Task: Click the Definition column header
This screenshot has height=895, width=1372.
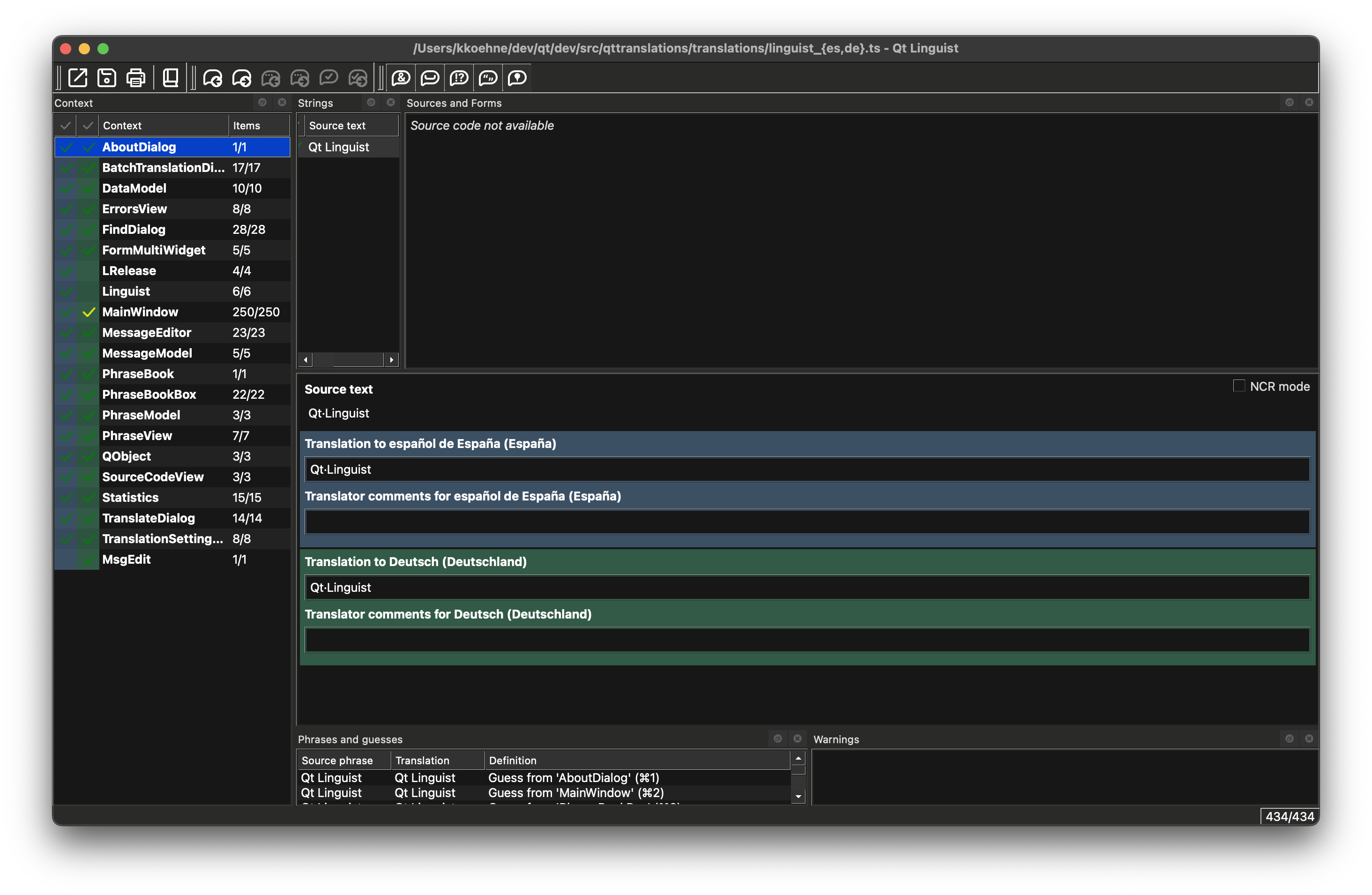Action: click(x=637, y=761)
